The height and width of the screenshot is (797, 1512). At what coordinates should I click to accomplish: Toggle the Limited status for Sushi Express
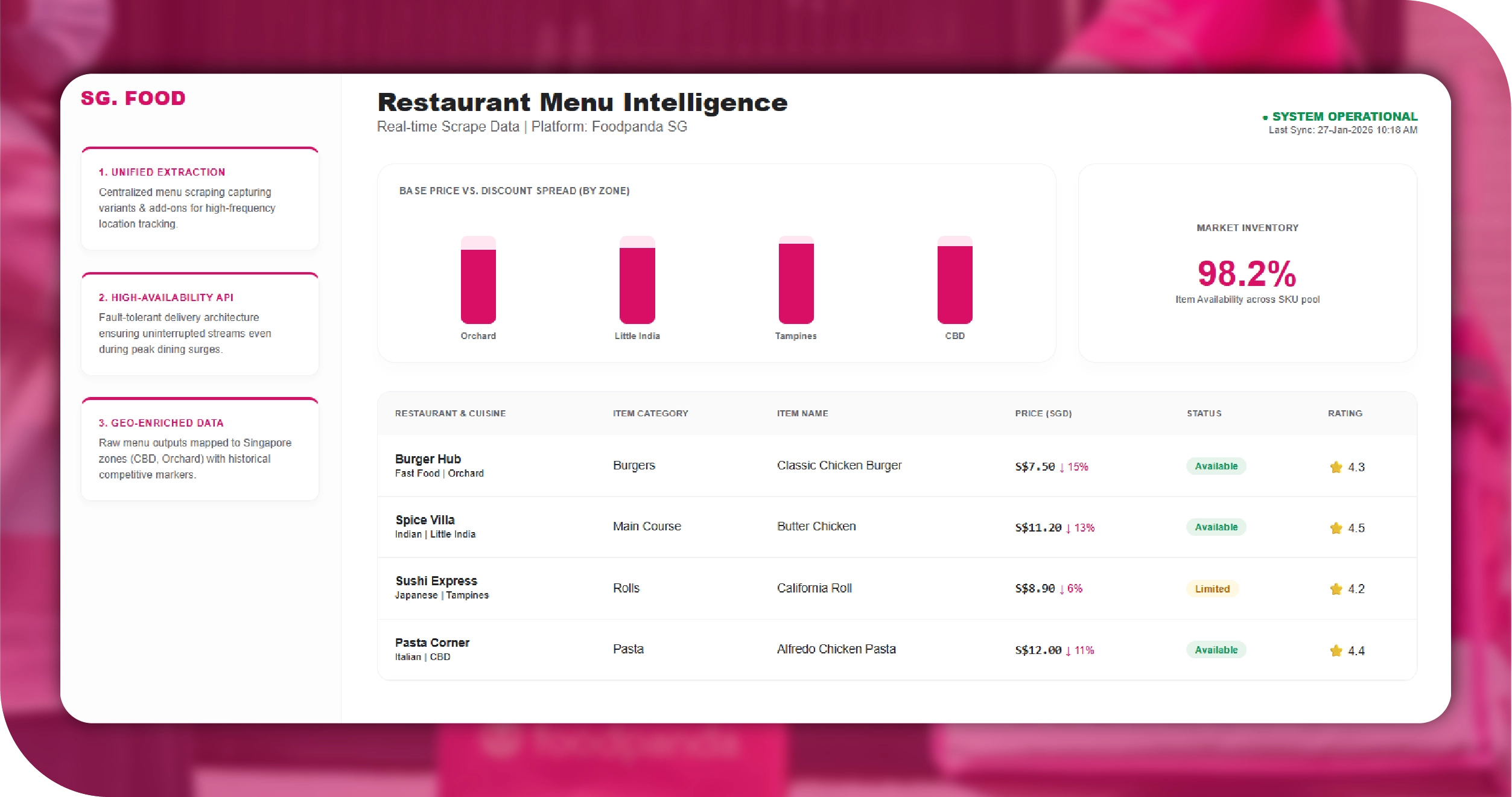pyautogui.click(x=1212, y=589)
